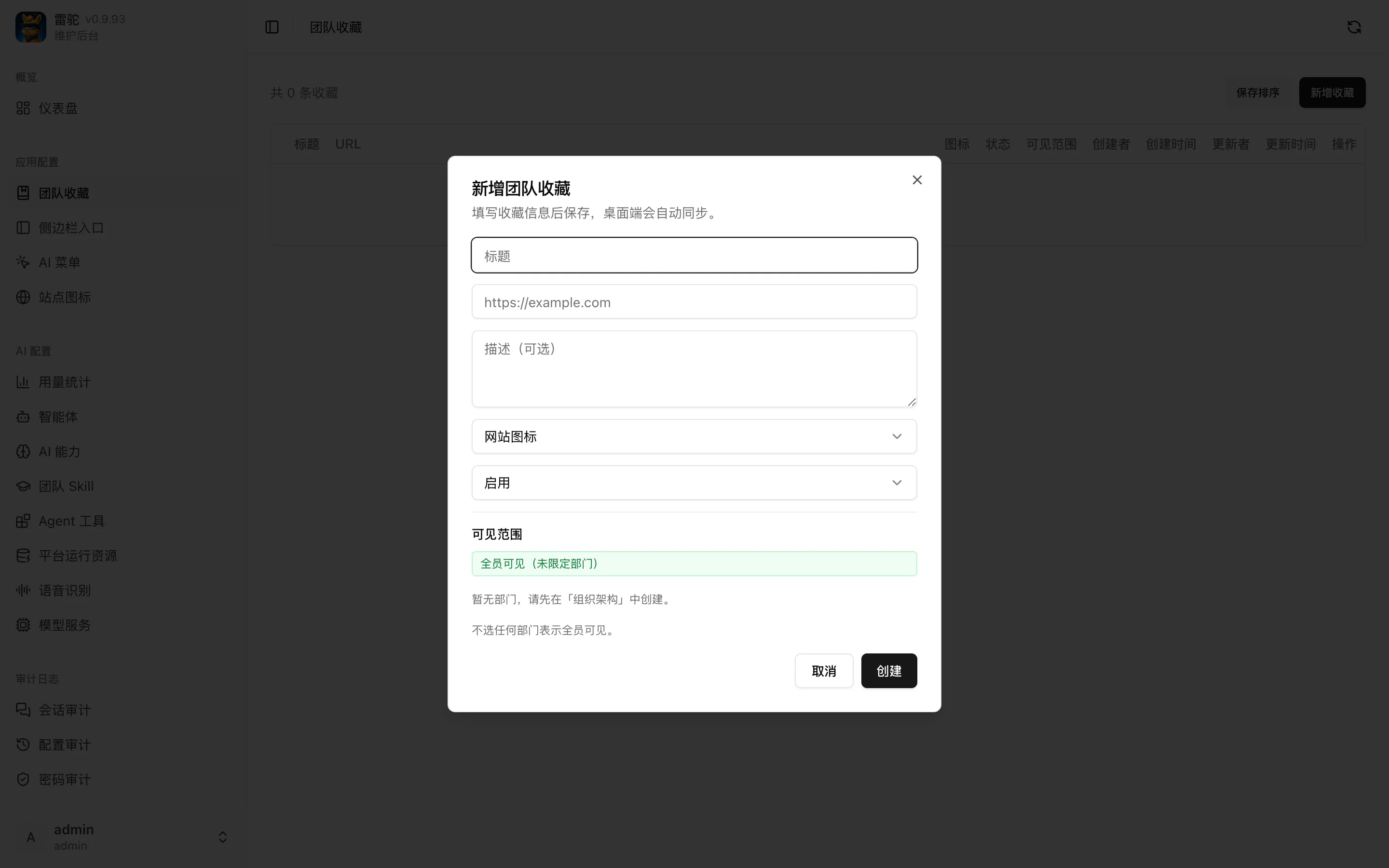
Task: Click the refresh icon at top right
Action: pos(1354,27)
